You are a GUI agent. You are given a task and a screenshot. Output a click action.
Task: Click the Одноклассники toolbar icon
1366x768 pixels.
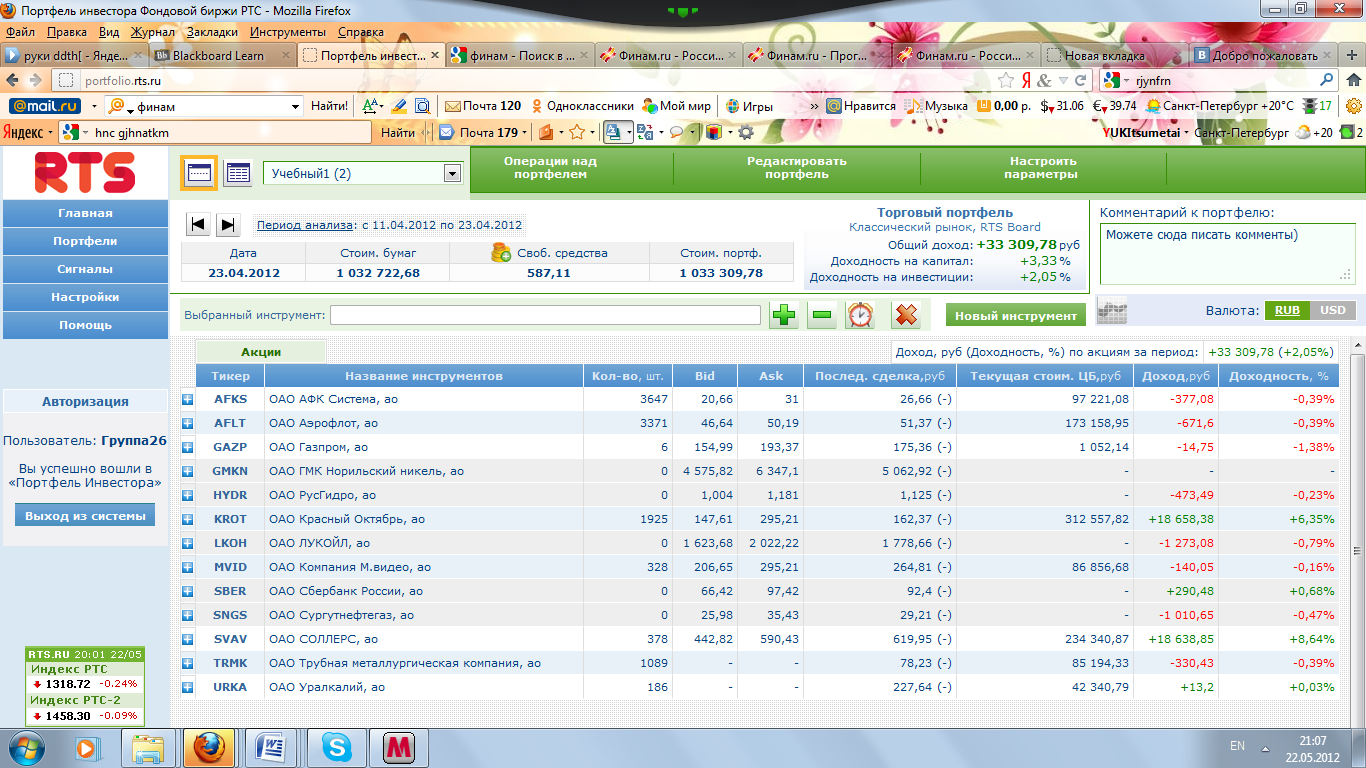tap(537, 106)
